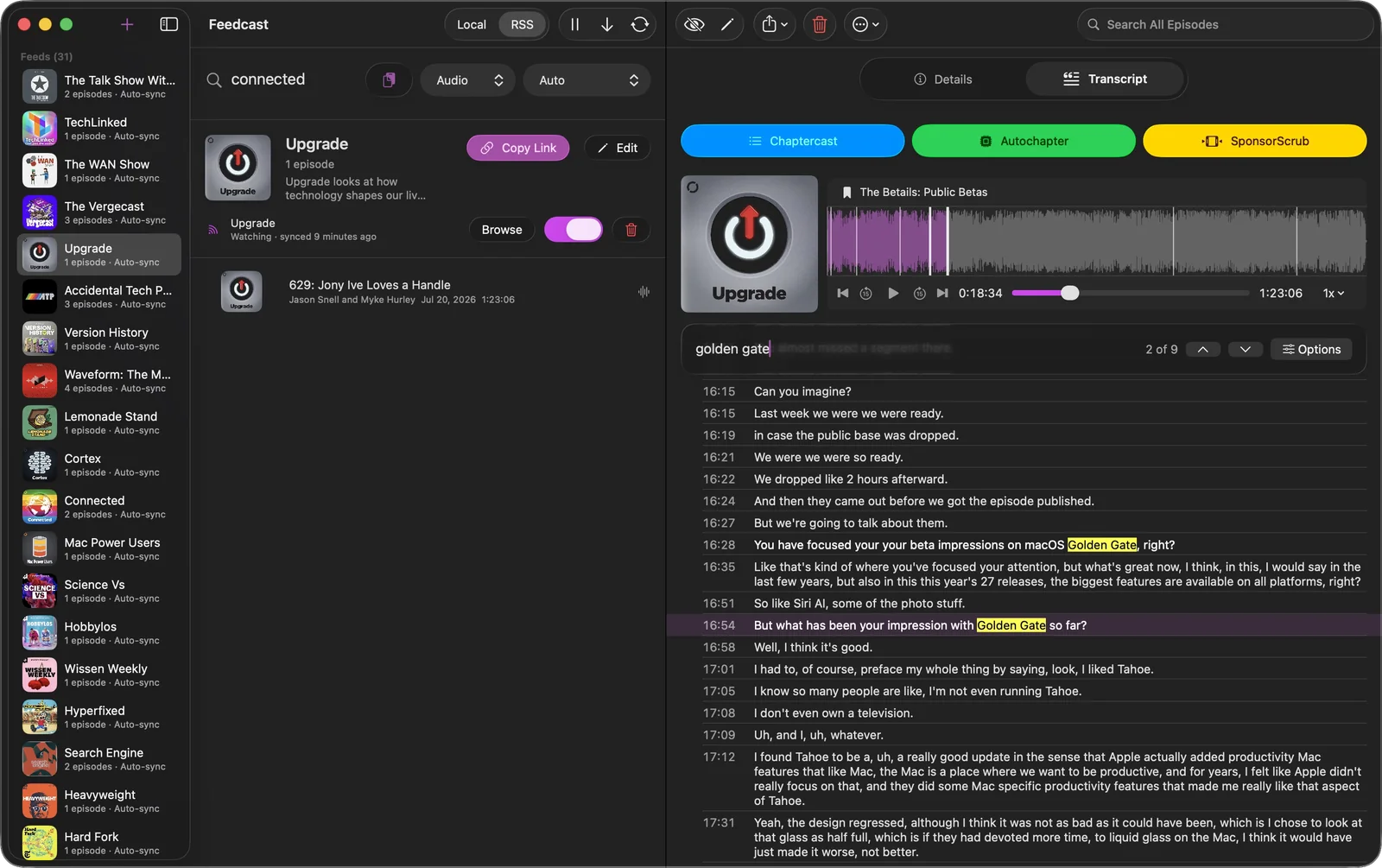
Task: Delete episode with toolbar trash icon
Action: tap(820, 24)
